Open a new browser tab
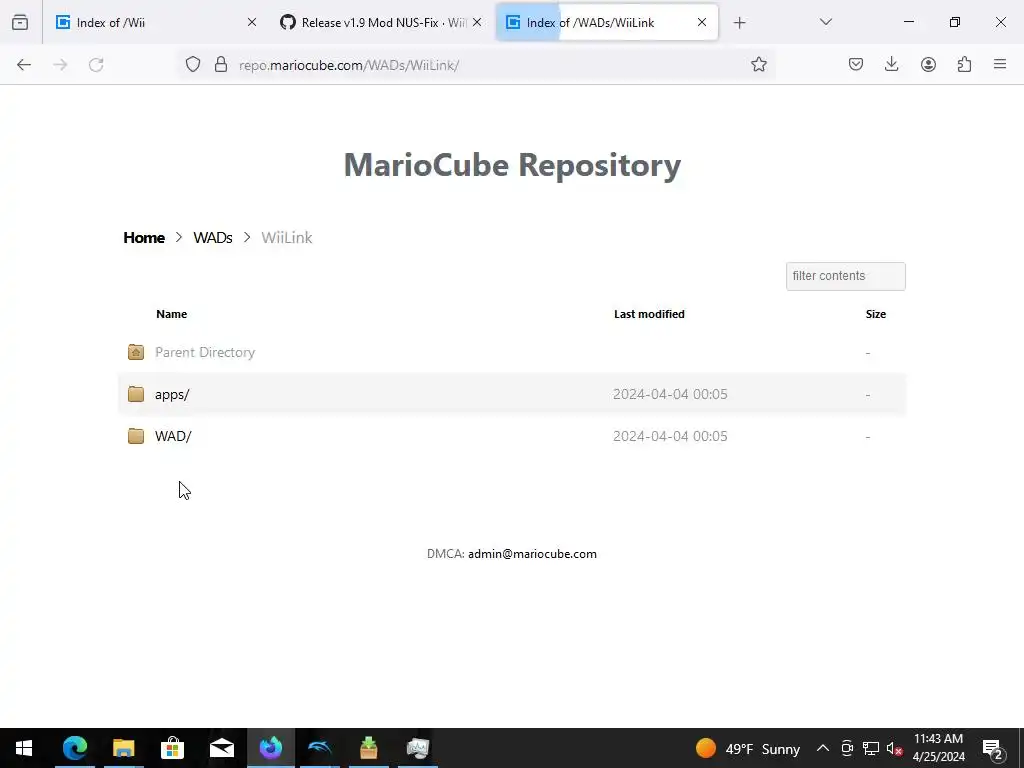Image resolution: width=1024 pixels, height=768 pixels. tap(739, 23)
